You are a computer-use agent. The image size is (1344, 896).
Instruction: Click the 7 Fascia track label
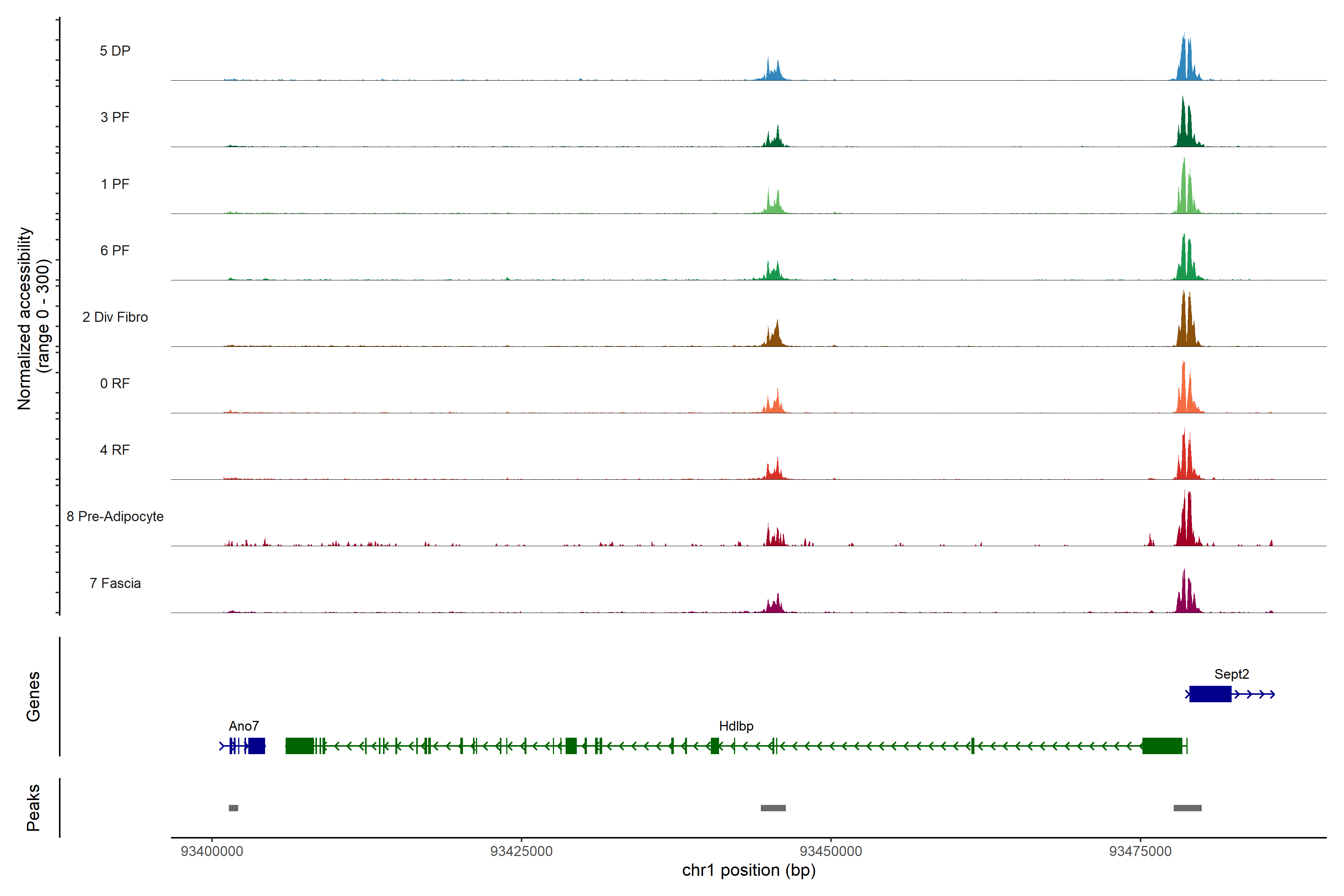tap(115, 583)
